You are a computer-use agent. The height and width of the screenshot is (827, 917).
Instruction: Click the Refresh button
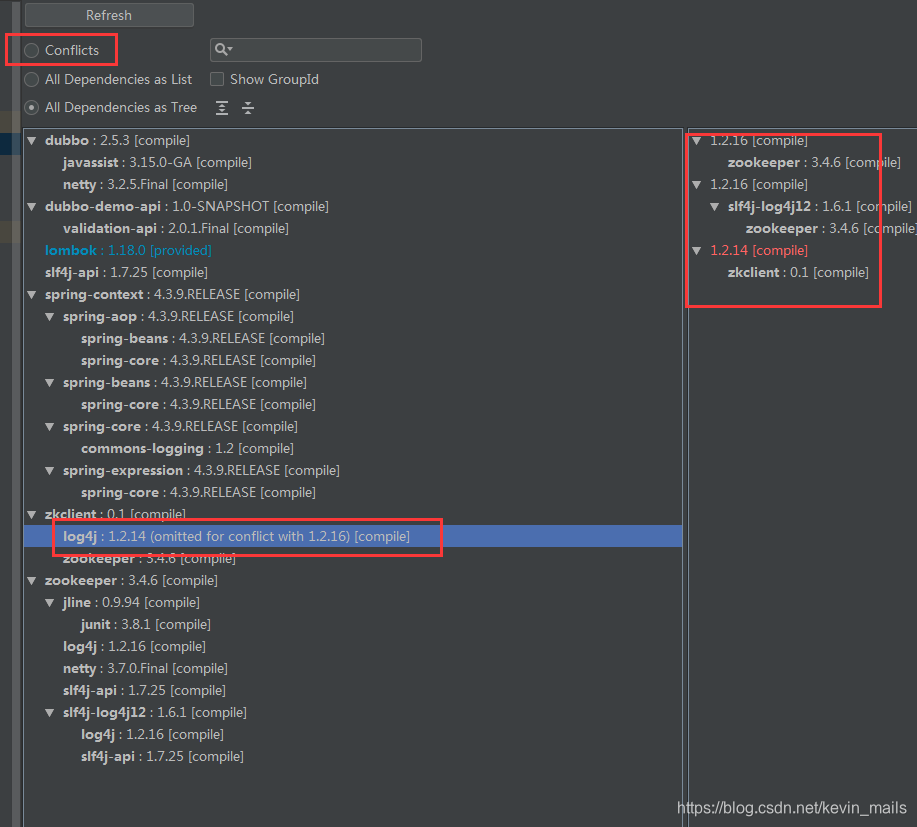pos(109,15)
